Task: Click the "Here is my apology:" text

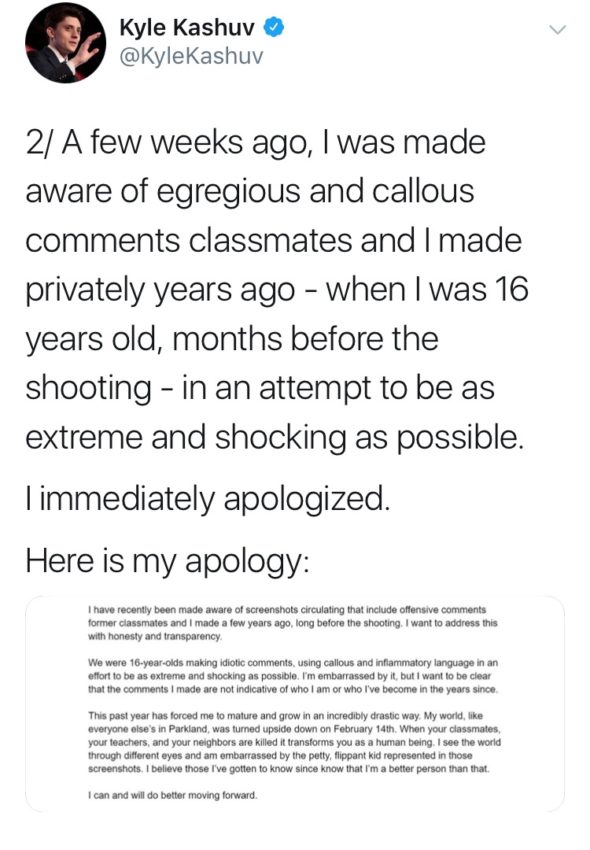Action: click(x=168, y=561)
